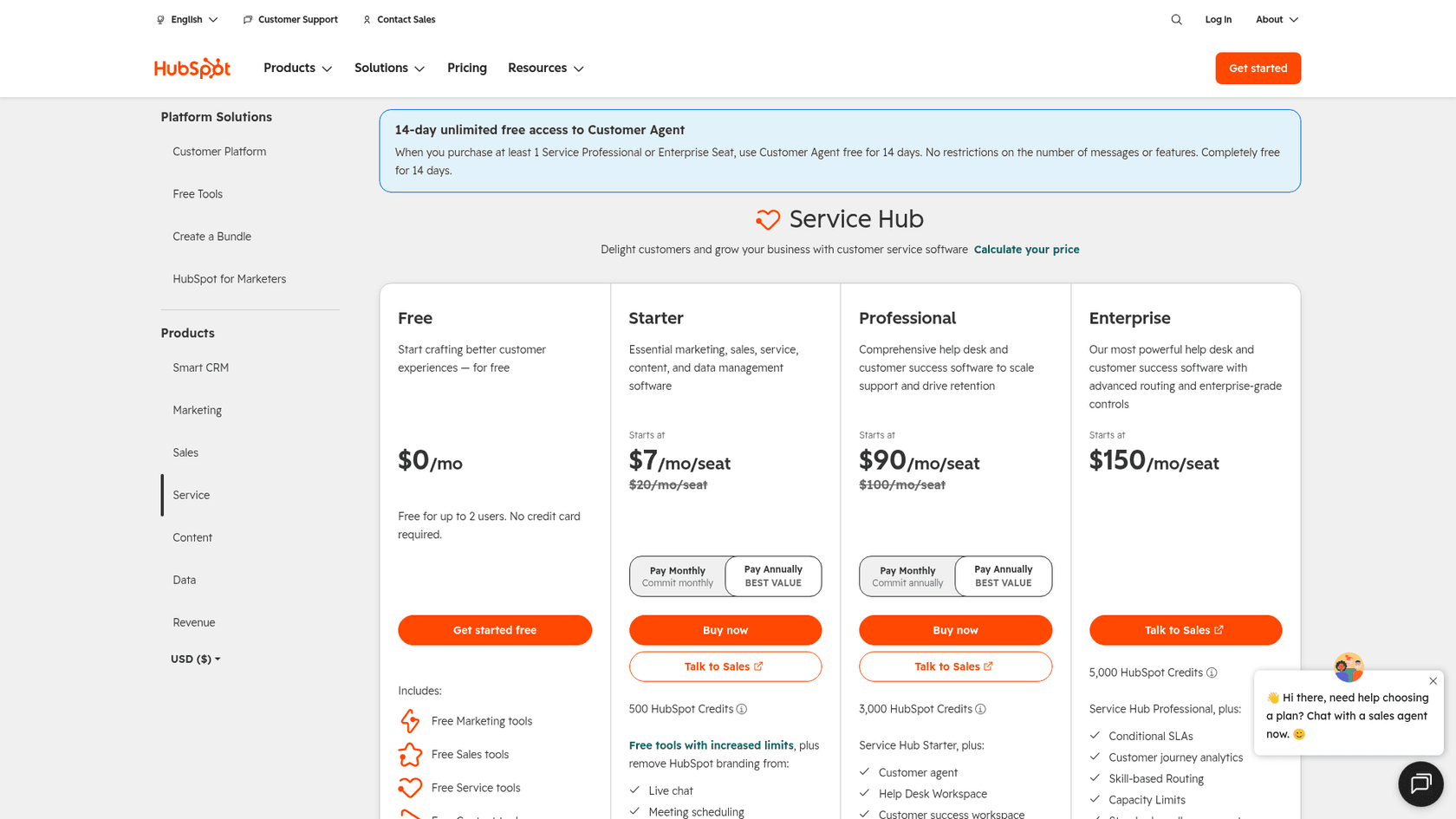The width and height of the screenshot is (1456, 819).
Task: Select Sales in the Products sidebar
Action: (x=185, y=452)
